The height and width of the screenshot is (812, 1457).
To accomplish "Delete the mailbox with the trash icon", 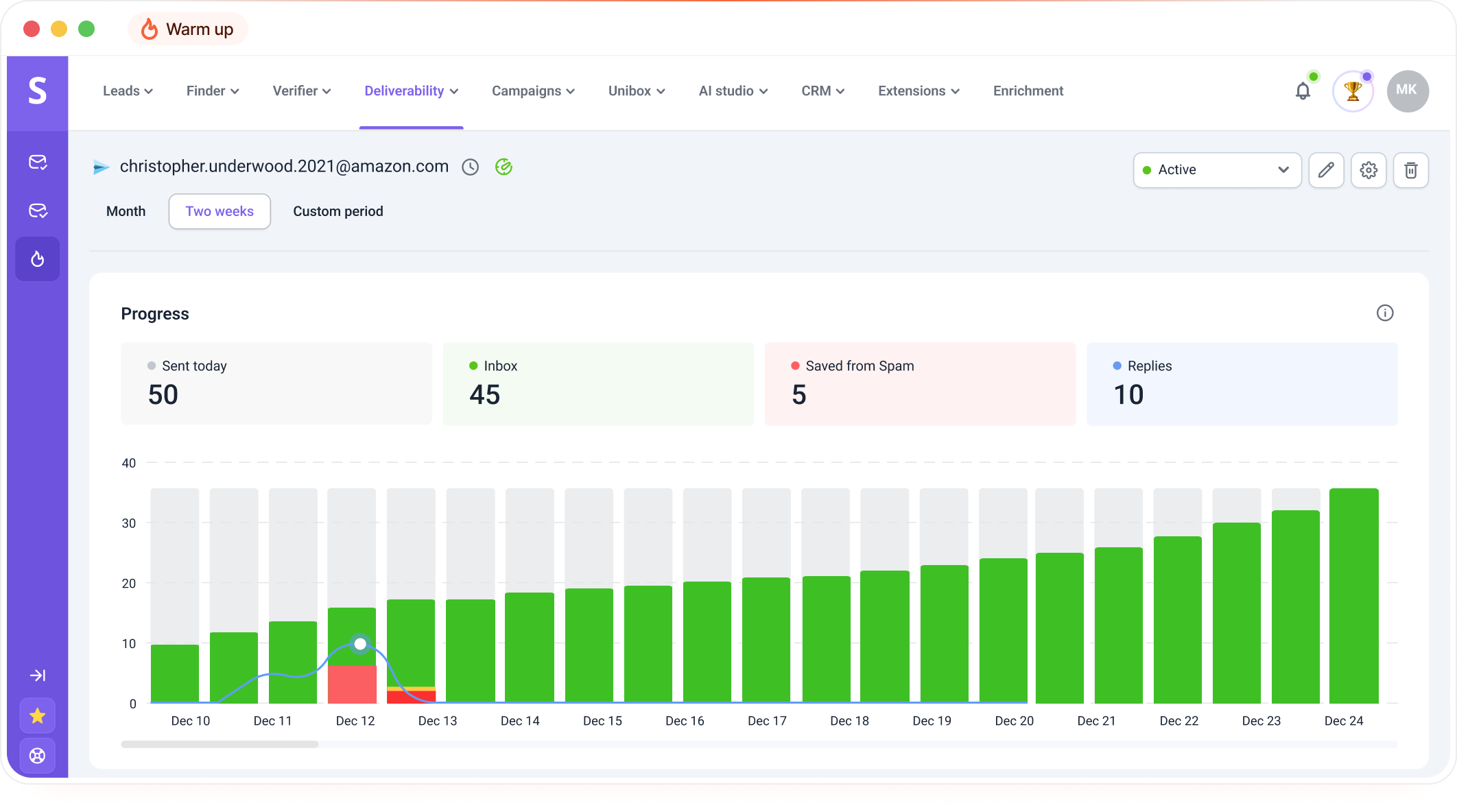I will pos(1410,170).
